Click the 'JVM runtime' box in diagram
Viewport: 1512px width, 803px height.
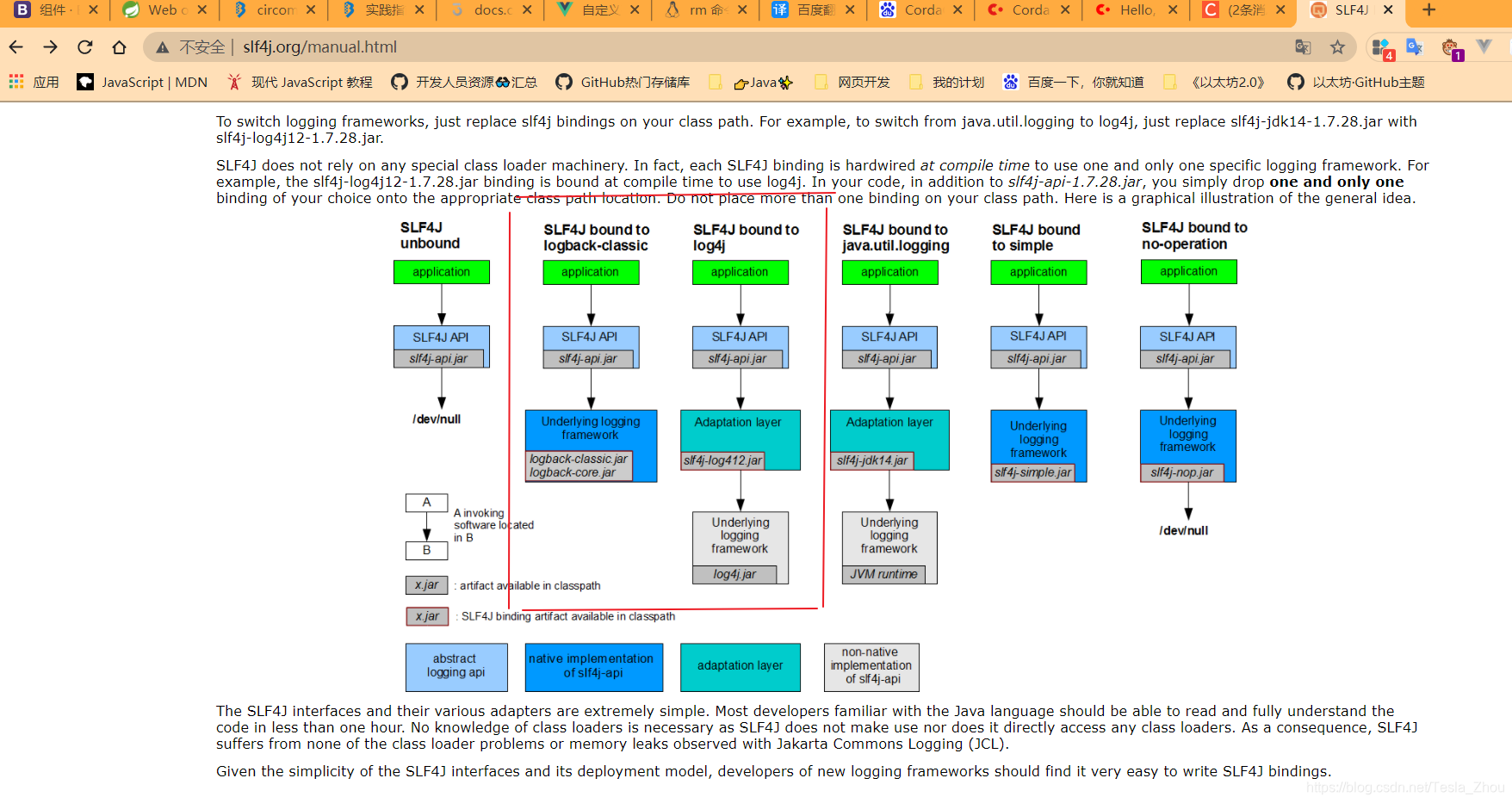click(883, 574)
